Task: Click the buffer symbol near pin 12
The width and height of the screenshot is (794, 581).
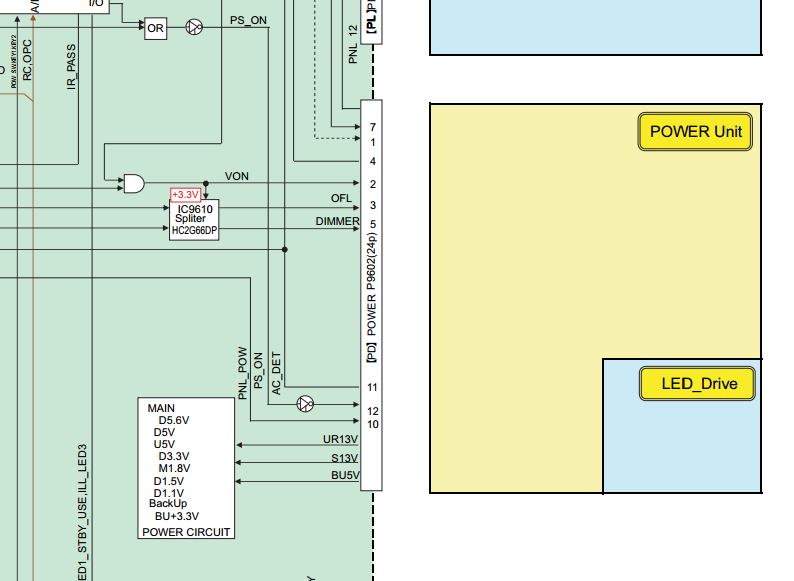Action: point(305,404)
